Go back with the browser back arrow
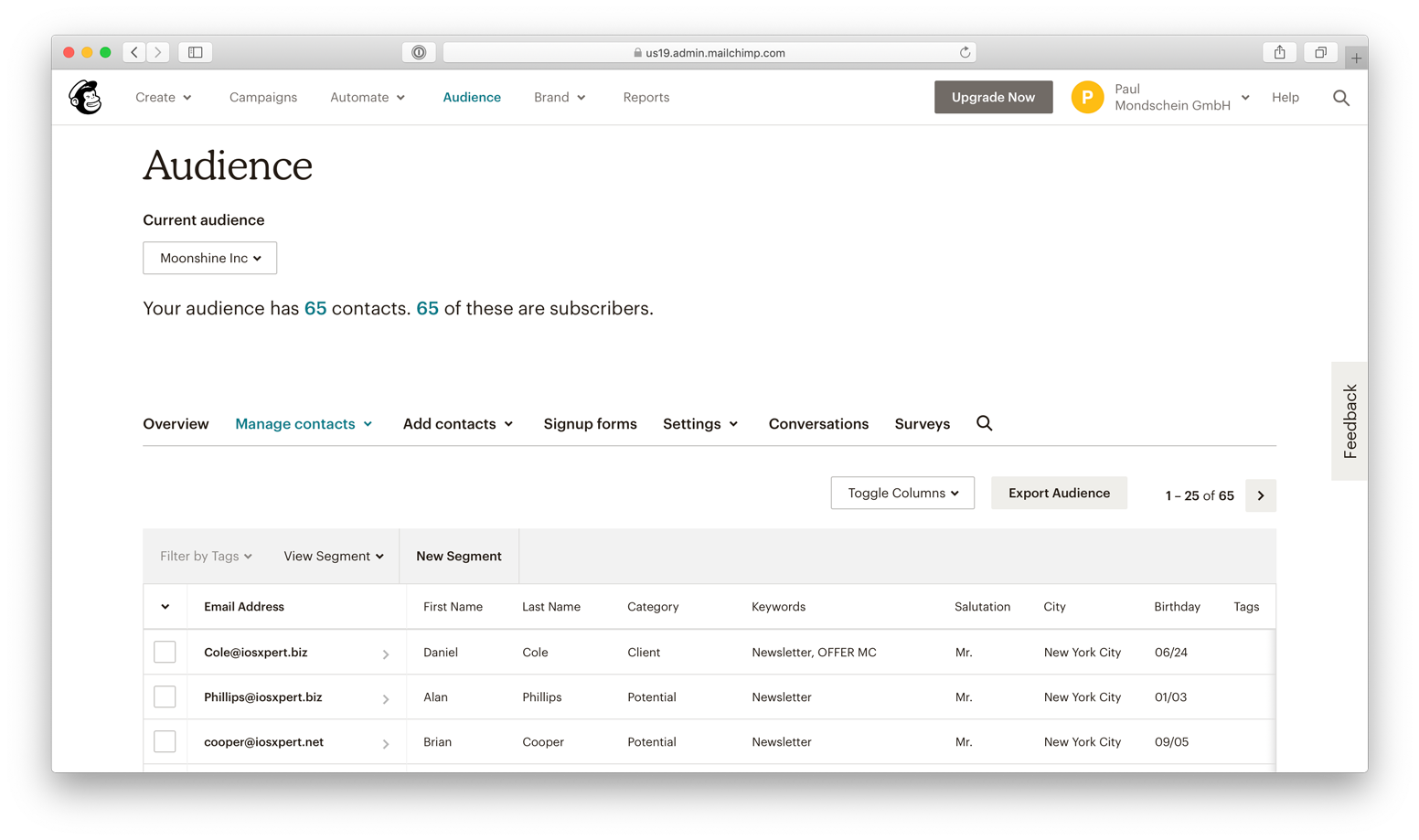1419x840 pixels. [134, 52]
